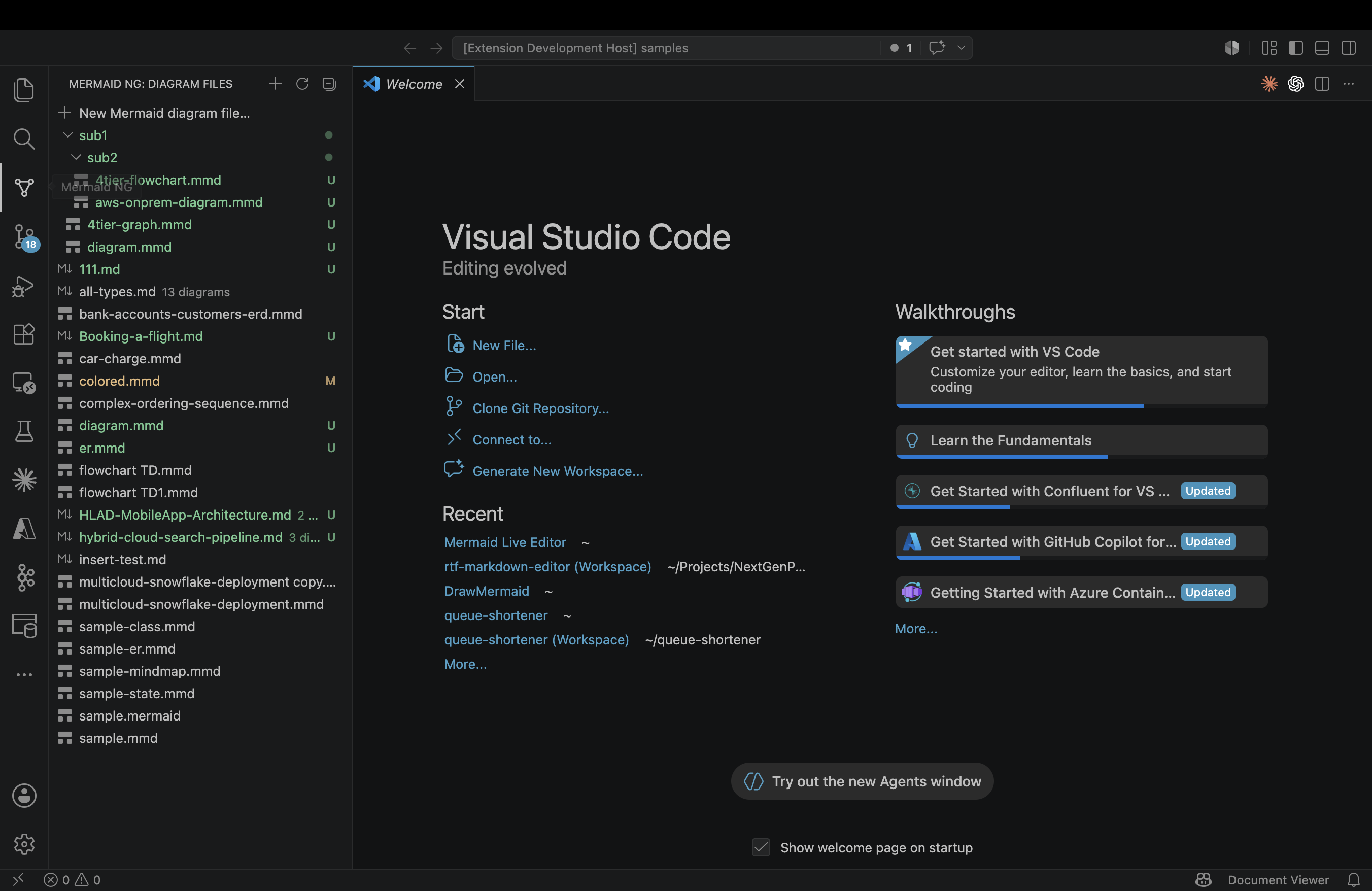This screenshot has height=891, width=1372.
Task: Open the chat dropdown arrow in title bar
Action: pyautogui.click(x=961, y=48)
